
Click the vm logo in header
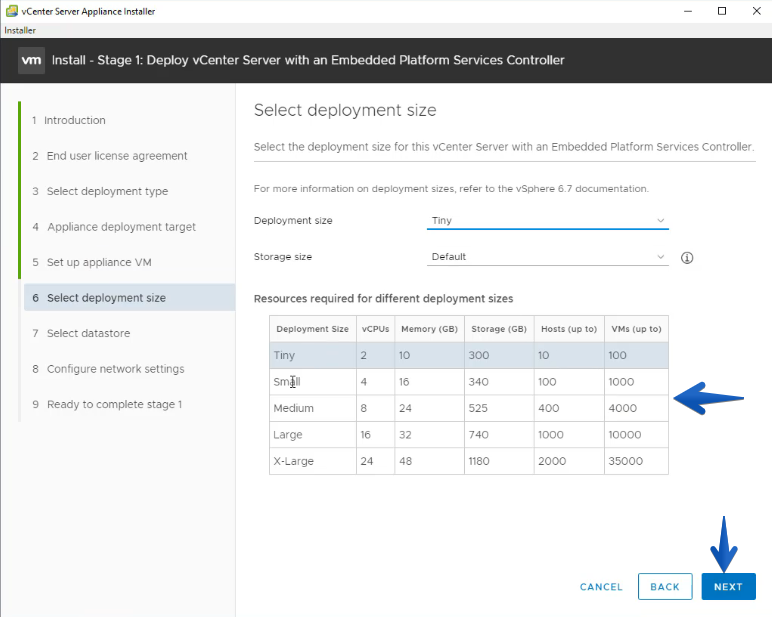[32, 61]
